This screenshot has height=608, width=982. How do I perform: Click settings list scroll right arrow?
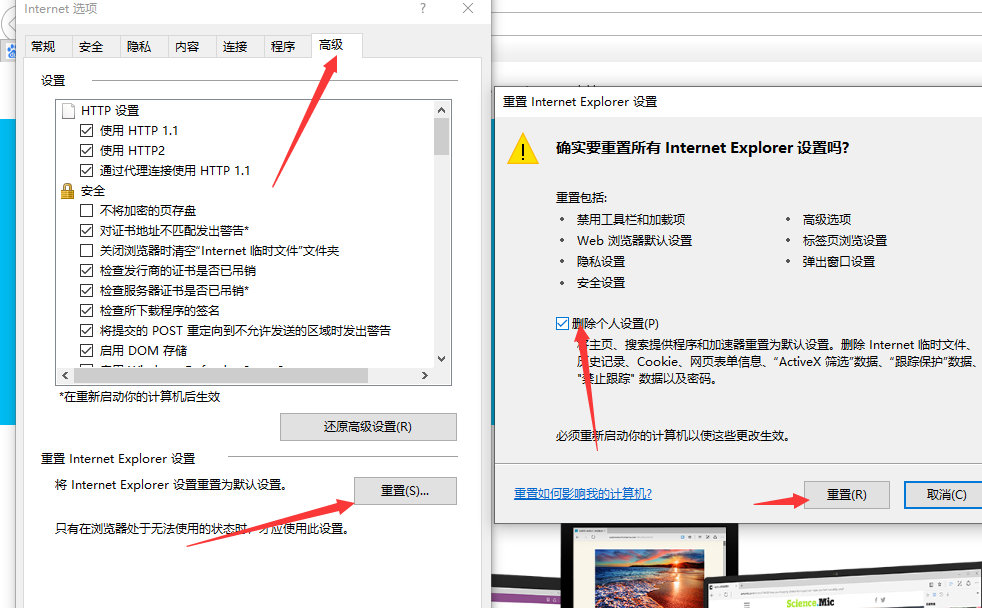(425, 375)
